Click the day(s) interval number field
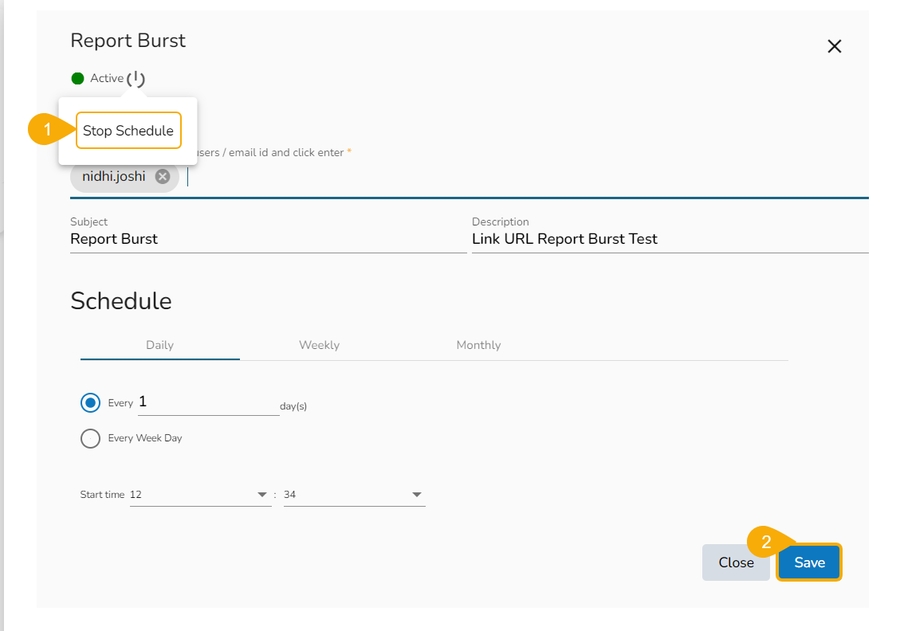Viewport: 900px width, 631px height. tap(207, 402)
